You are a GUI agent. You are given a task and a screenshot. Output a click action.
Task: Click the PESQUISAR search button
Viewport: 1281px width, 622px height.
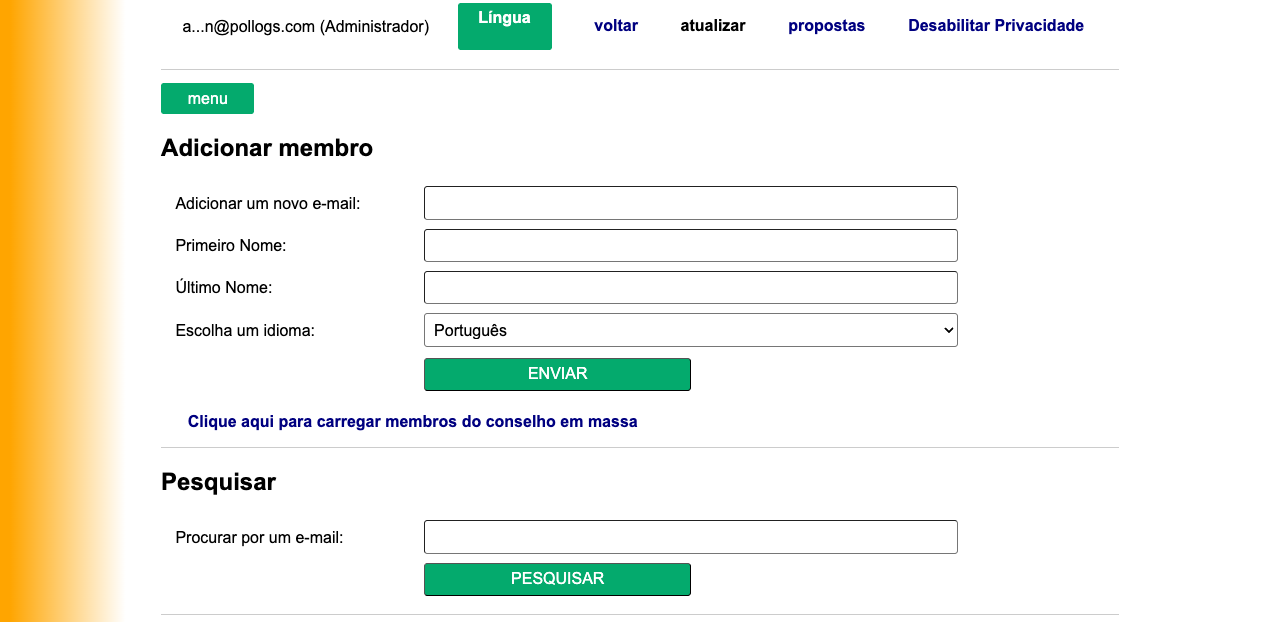point(557,579)
